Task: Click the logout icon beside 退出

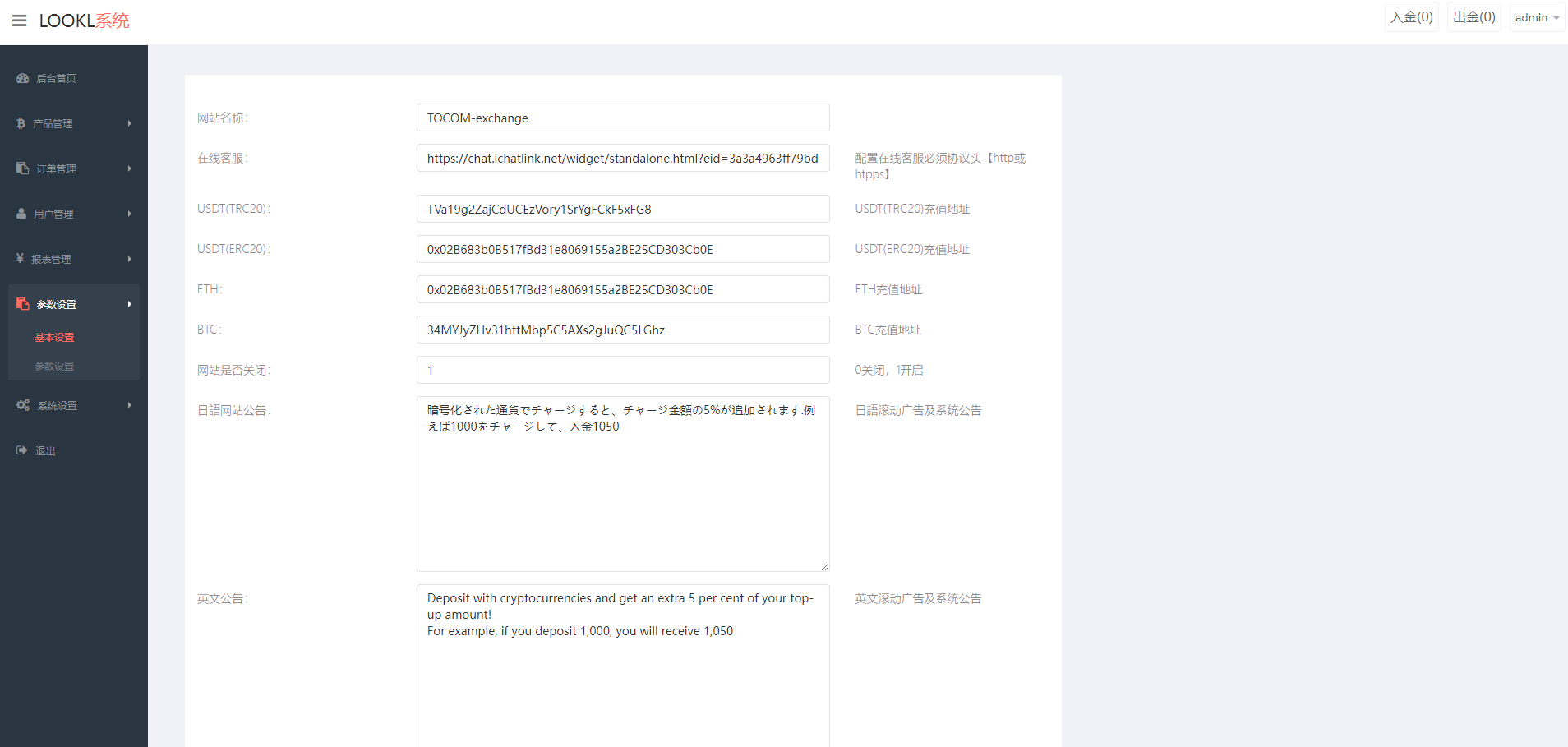Action: pyautogui.click(x=22, y=450)
